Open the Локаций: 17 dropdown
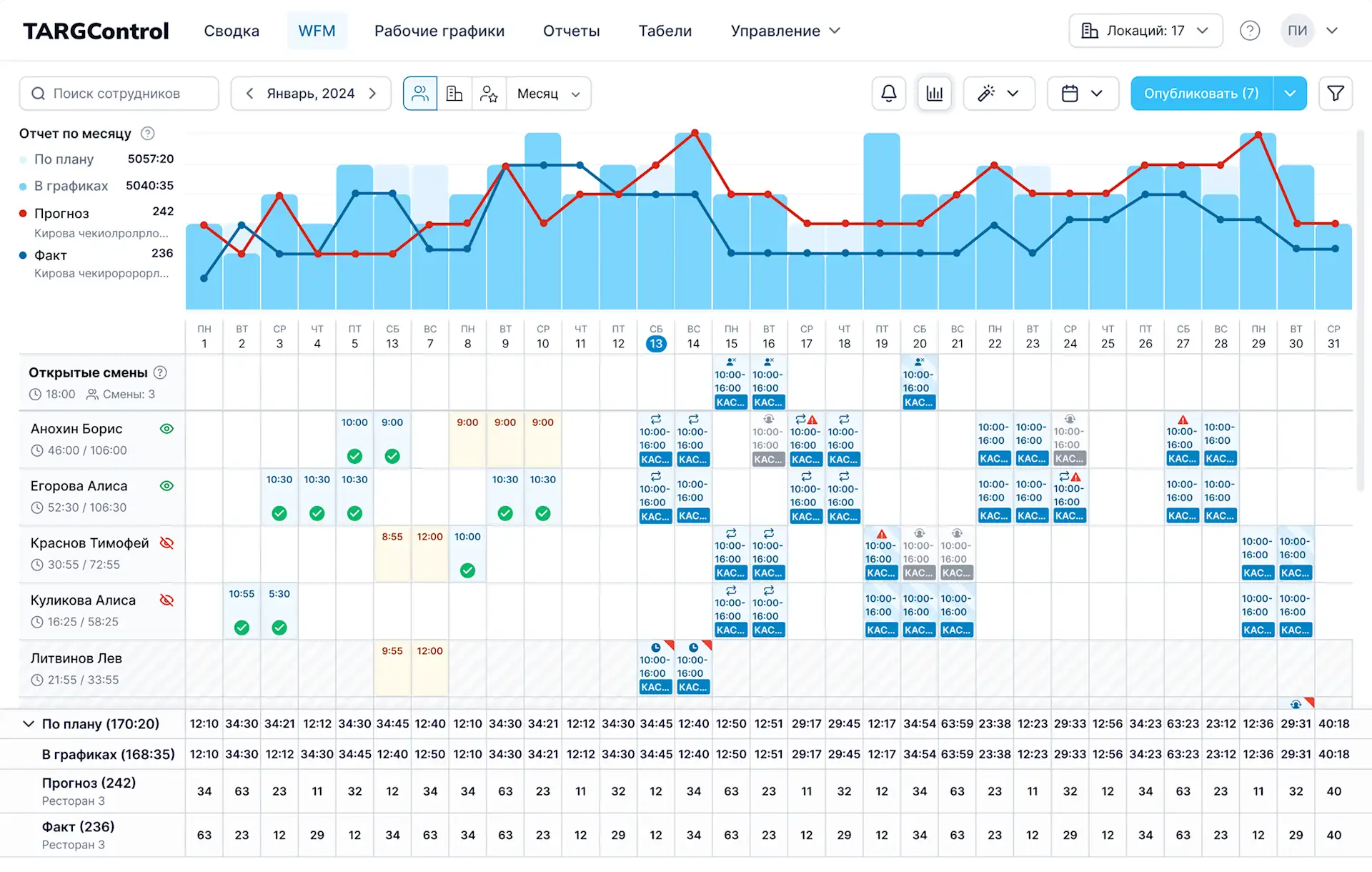This screenshot has height=872, width=1372. pos(1145,31)
